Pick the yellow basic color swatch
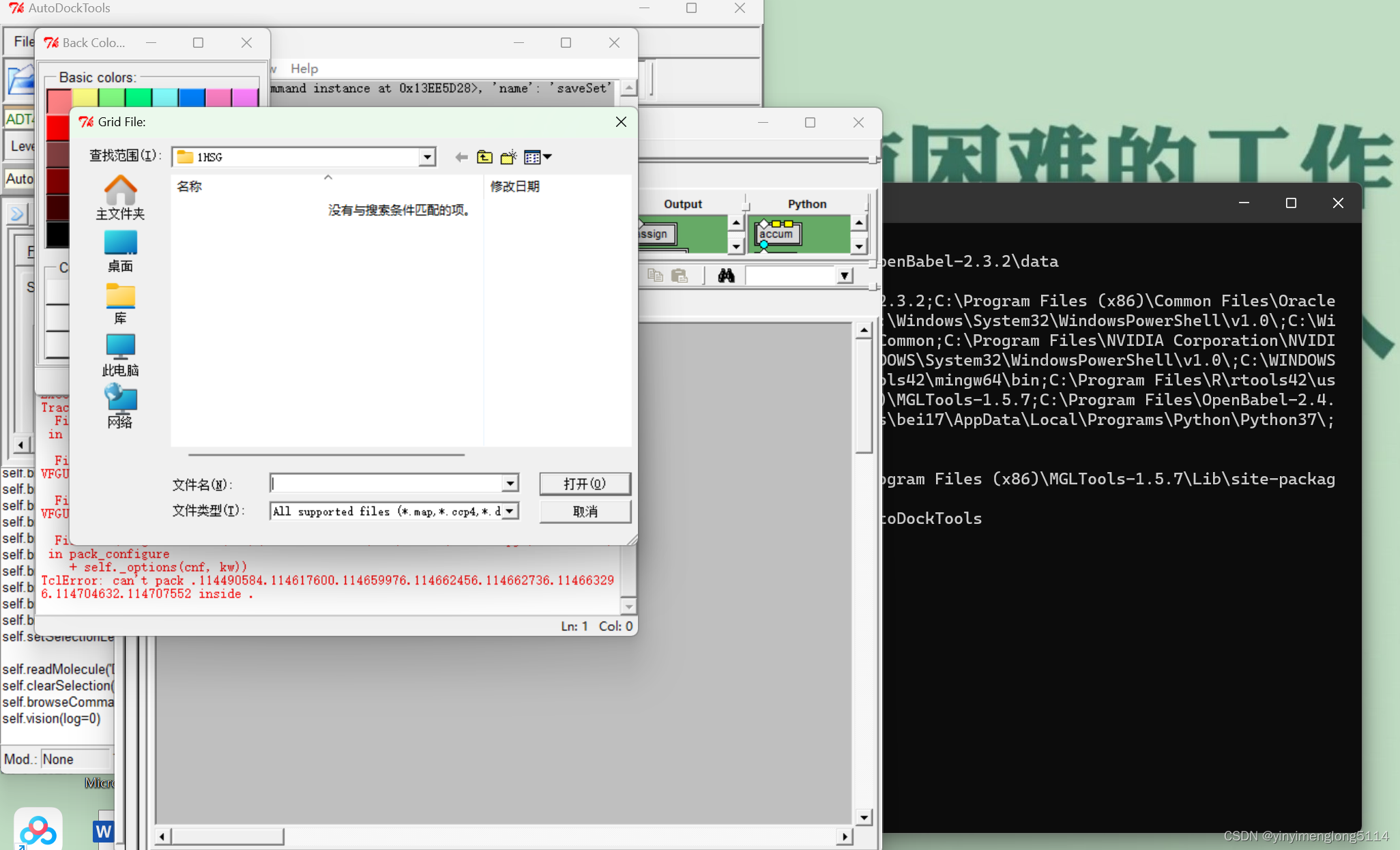 86,98
